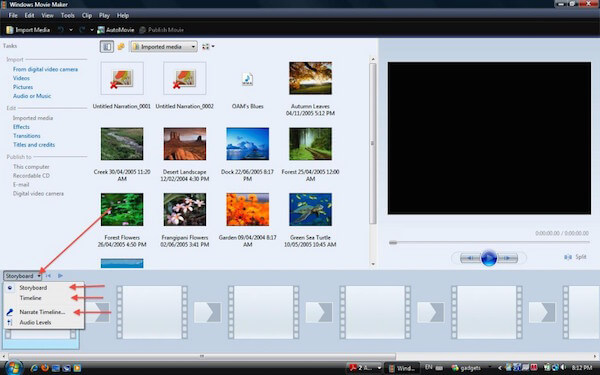This screenshot has width=600, height=375.
Task: Click the AutoMovie toolbar icon
Action: click(x=101, y=30)
